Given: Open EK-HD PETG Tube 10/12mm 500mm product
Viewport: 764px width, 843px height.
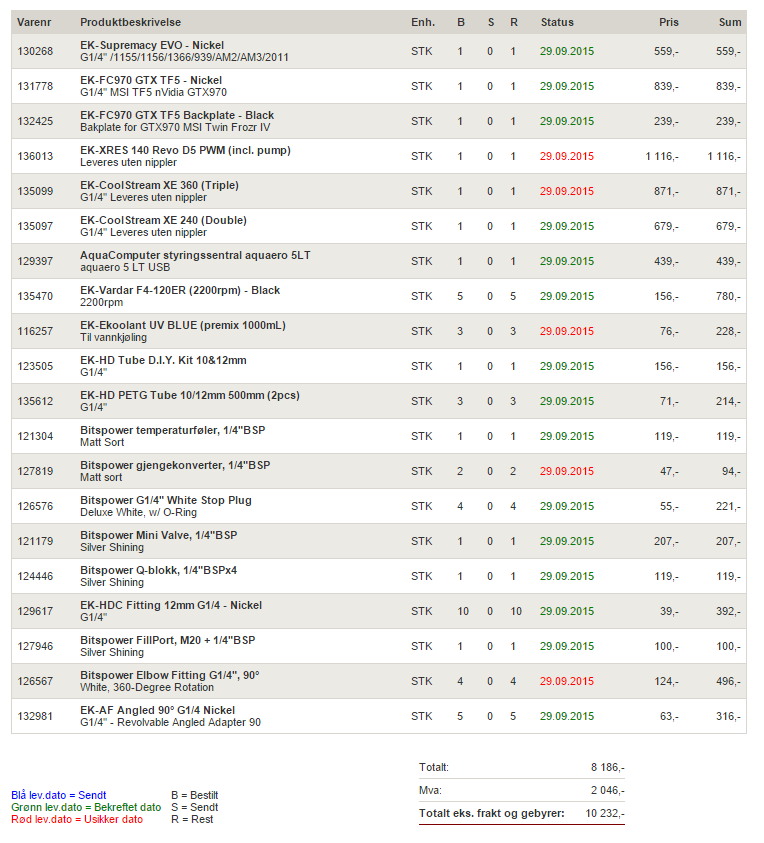Looking at the screenshot, I should (190, 395).
